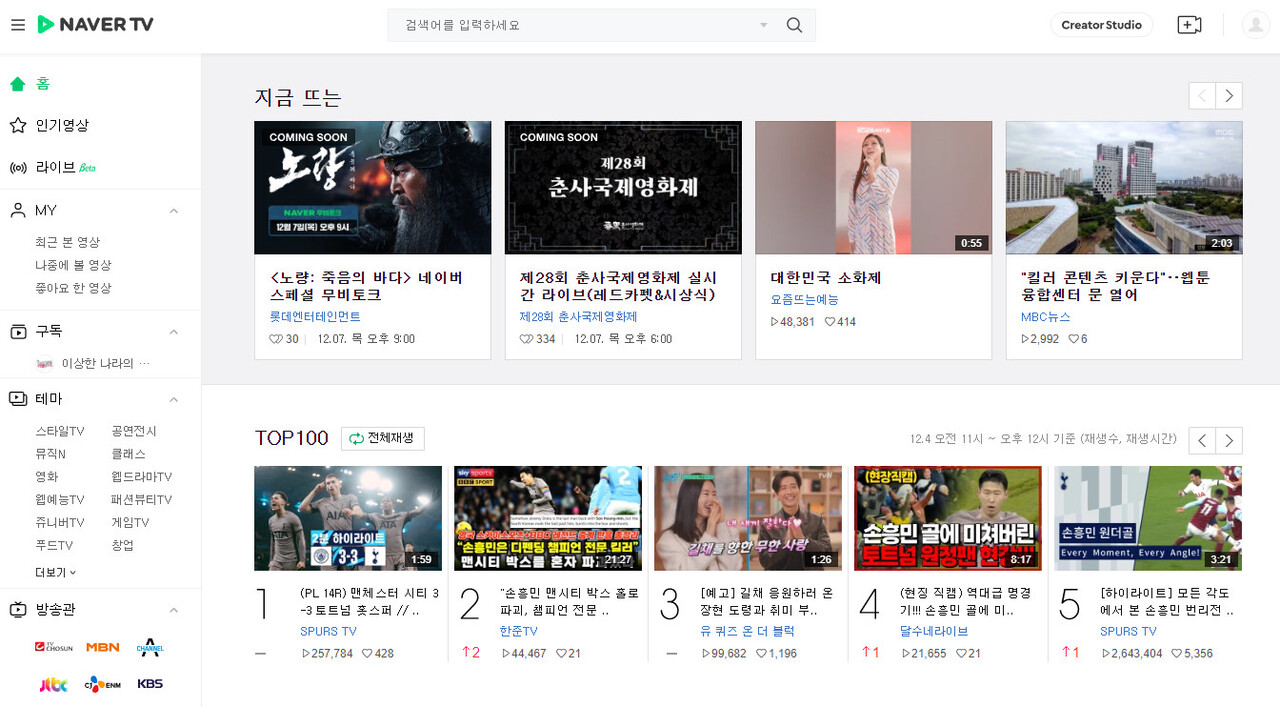
Task: Collapse the MY section
Action: [173, 211]
